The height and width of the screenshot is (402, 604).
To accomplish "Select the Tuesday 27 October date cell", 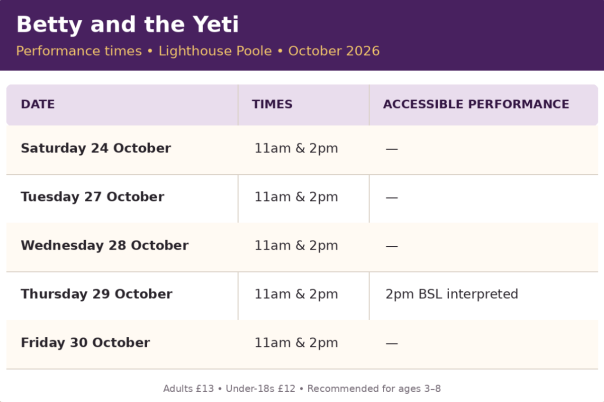I will coord(122,199).
